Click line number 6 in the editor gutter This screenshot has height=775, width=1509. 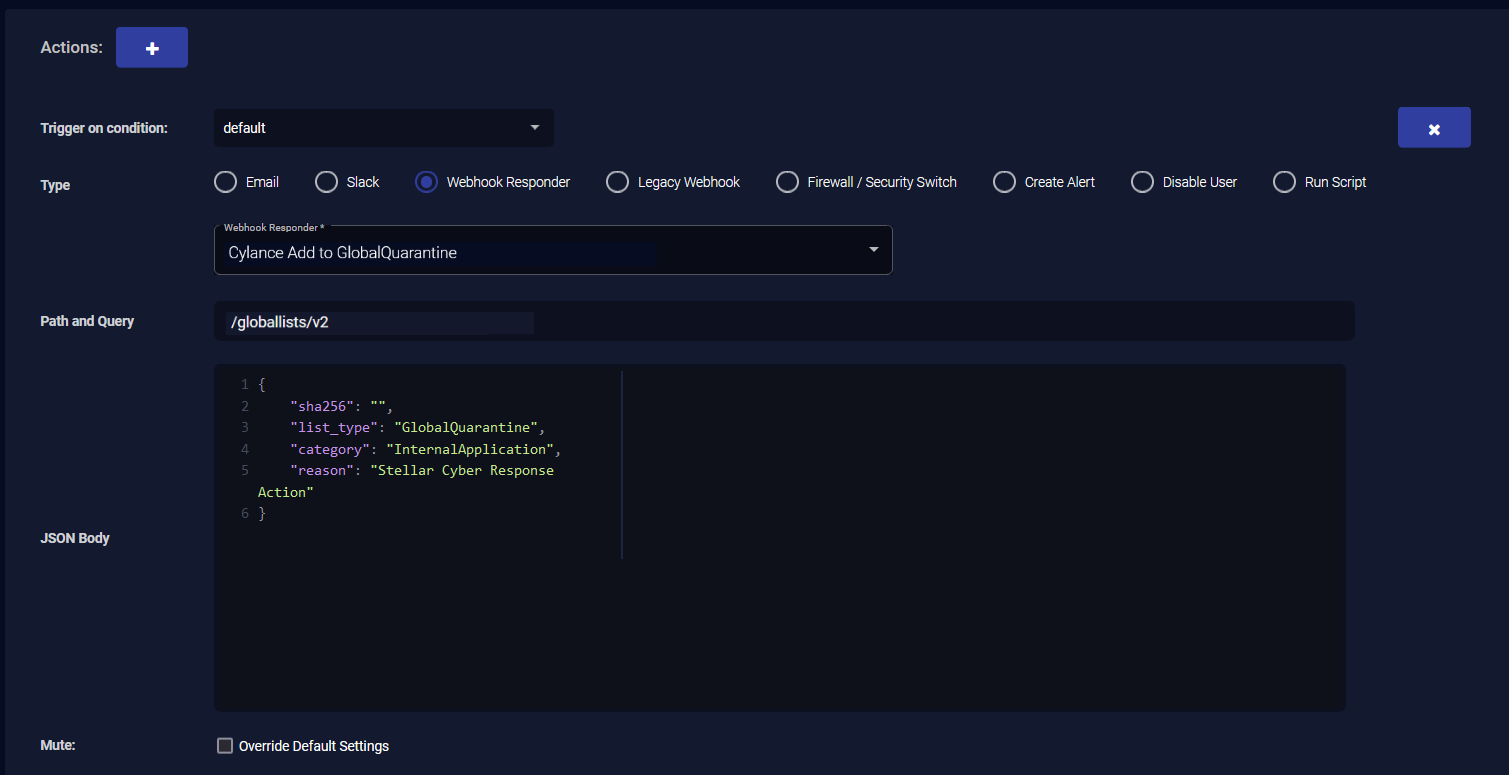[x=244, y=514]
